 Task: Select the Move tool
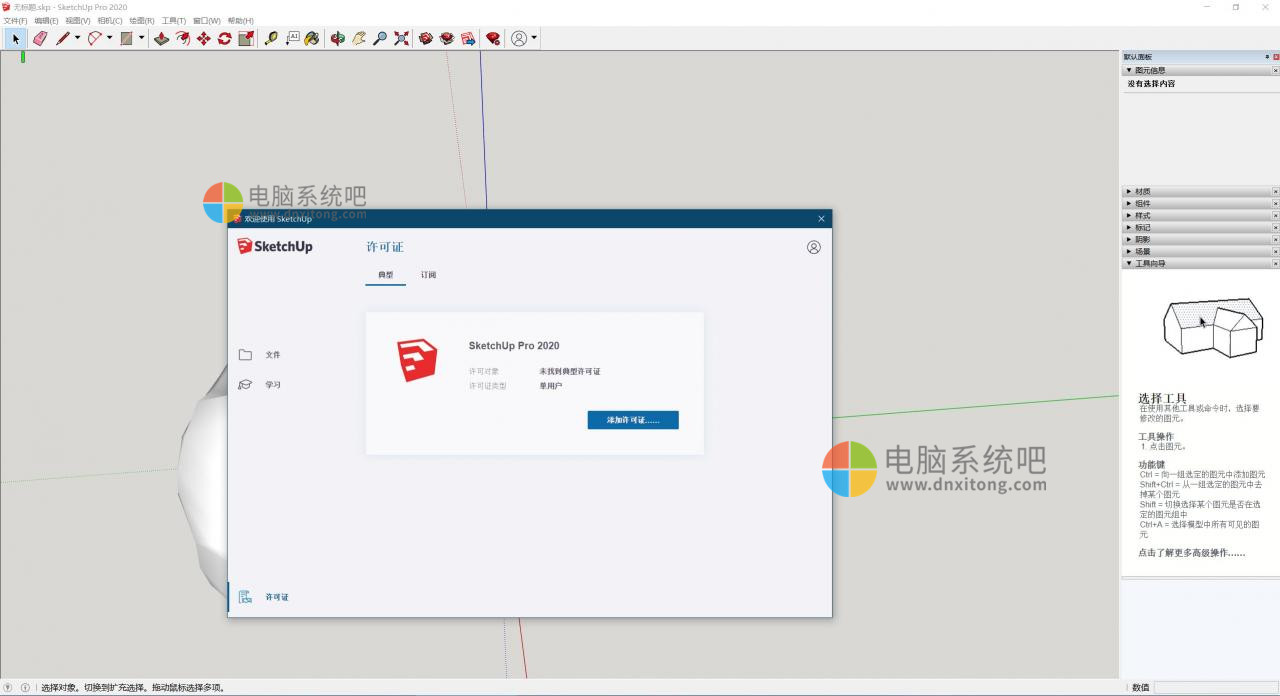203,38
